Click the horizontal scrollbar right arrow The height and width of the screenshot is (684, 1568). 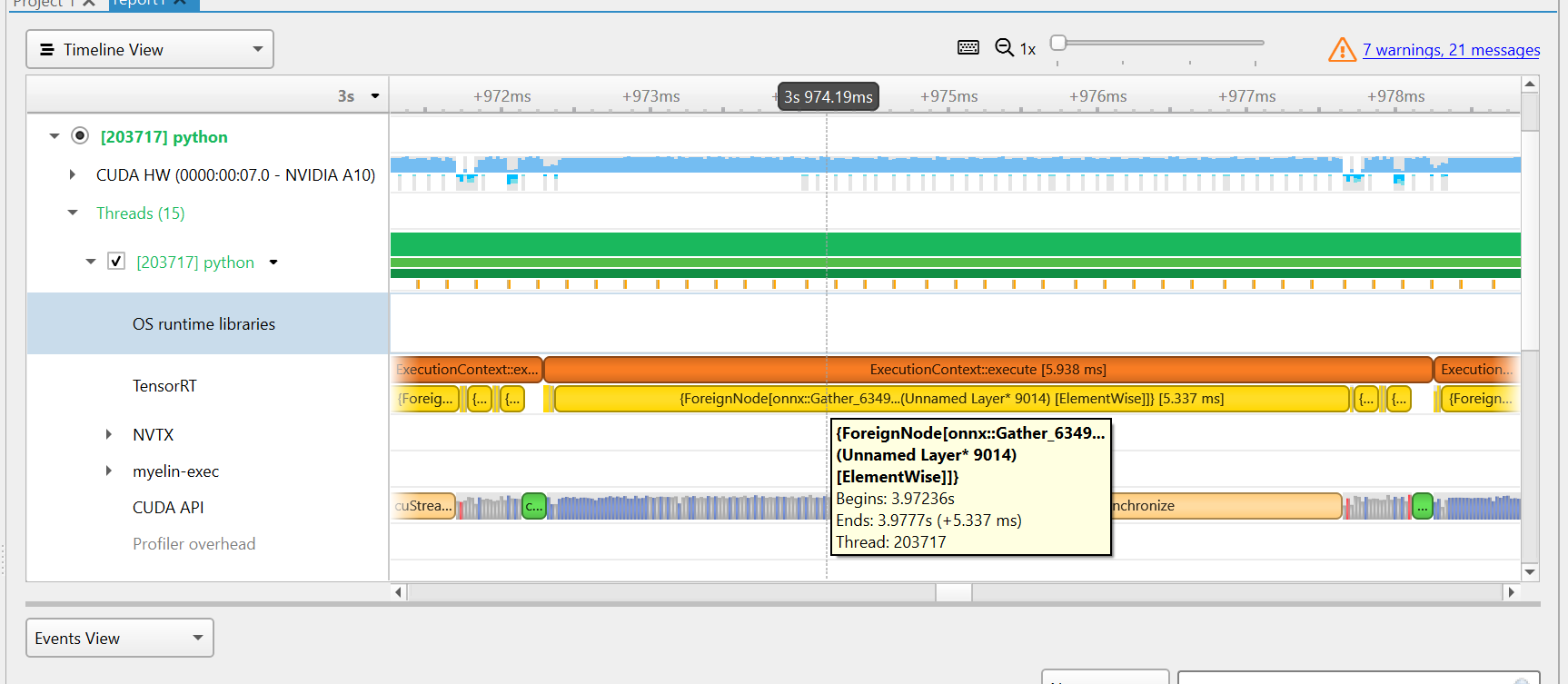[x=1511, y=591]
